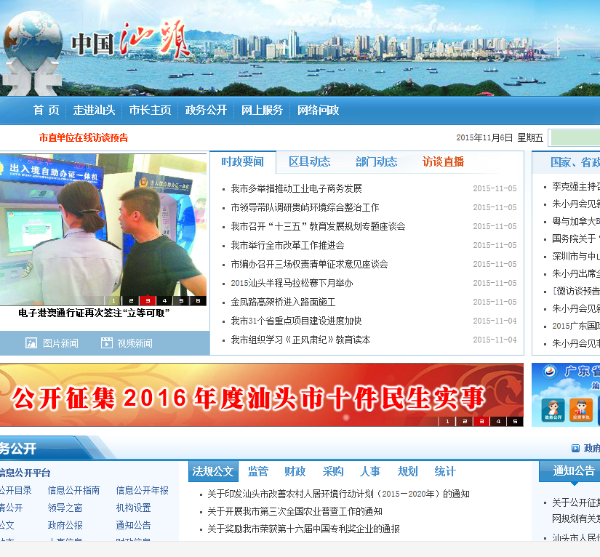Select highlighted slide 3 of the photo carousel

click(148, 301)
